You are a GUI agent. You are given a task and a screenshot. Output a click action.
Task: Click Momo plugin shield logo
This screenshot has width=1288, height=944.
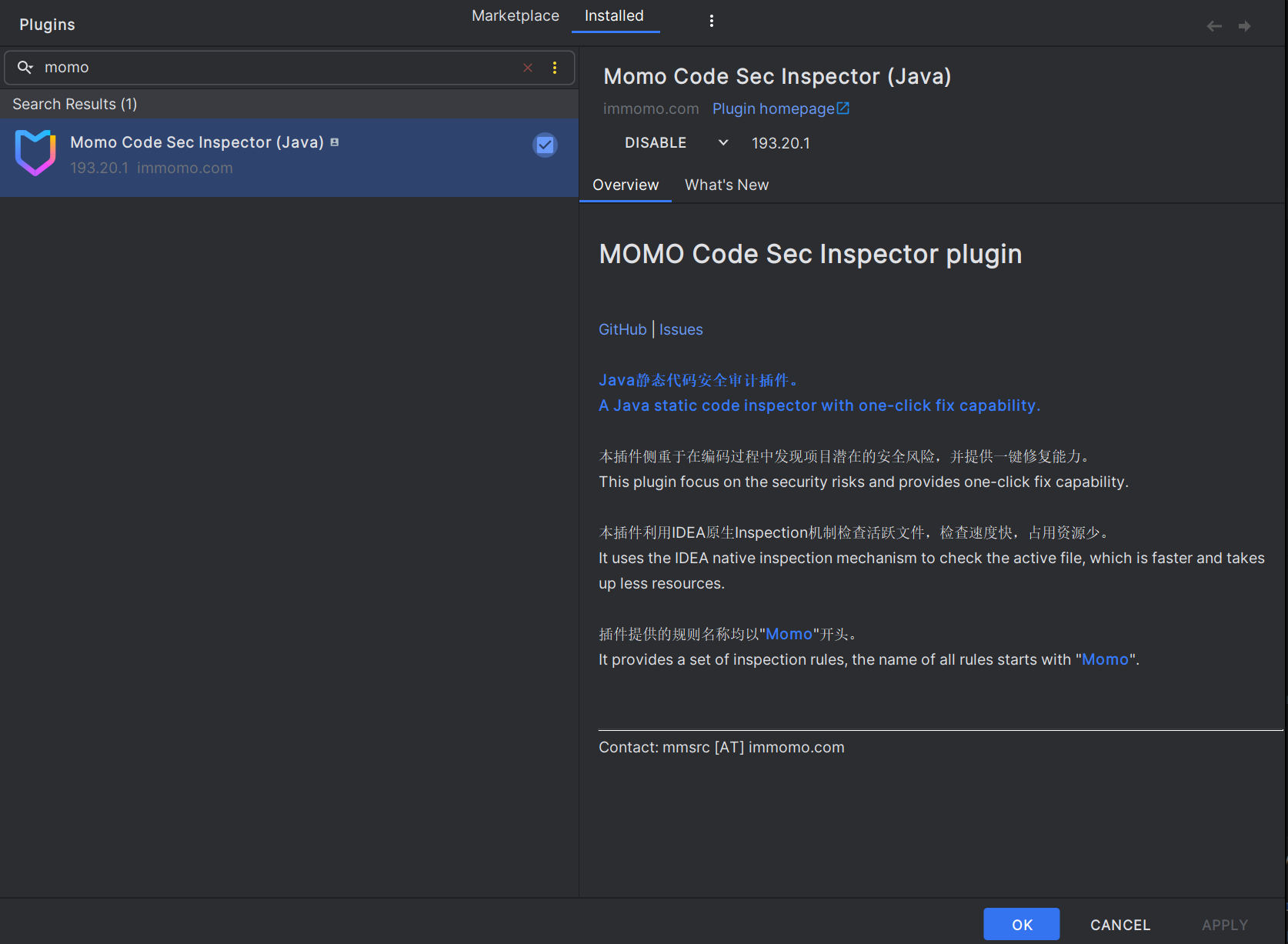click(35, 153)
